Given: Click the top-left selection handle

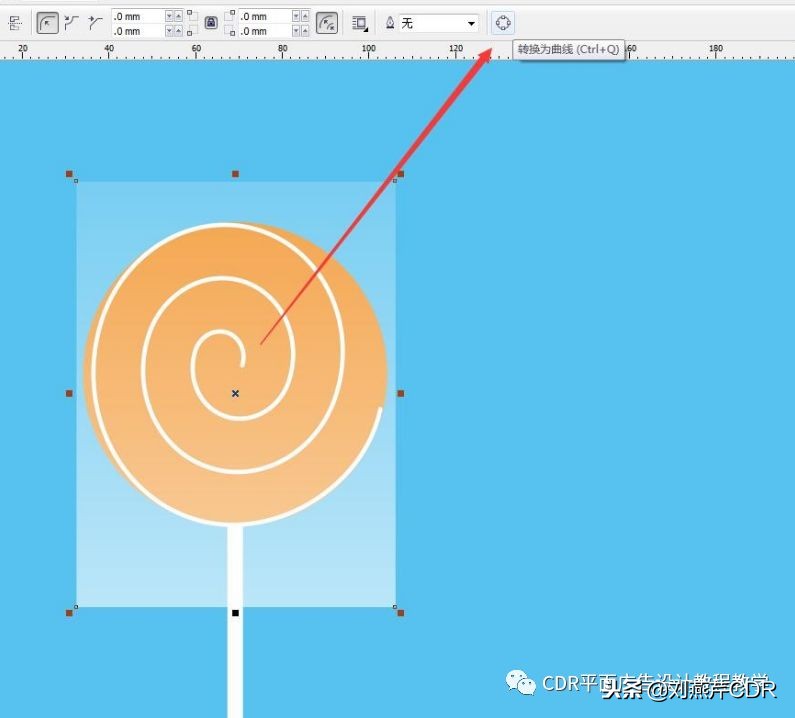Looking at the screenshot, I should click(x=69, y=174).
